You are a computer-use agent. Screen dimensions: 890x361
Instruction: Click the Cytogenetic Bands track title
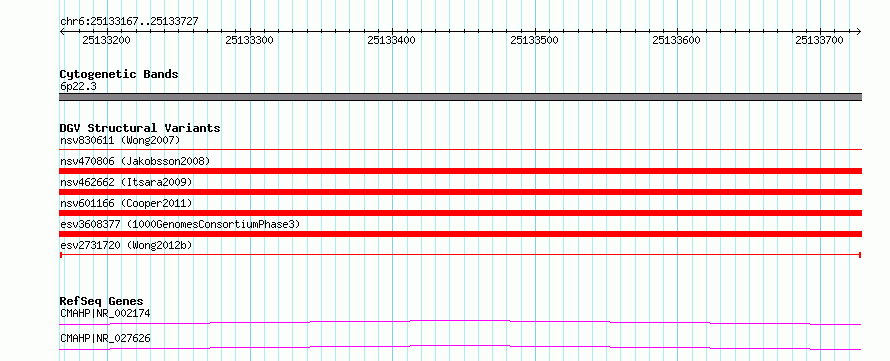click(x=119, y=74)
